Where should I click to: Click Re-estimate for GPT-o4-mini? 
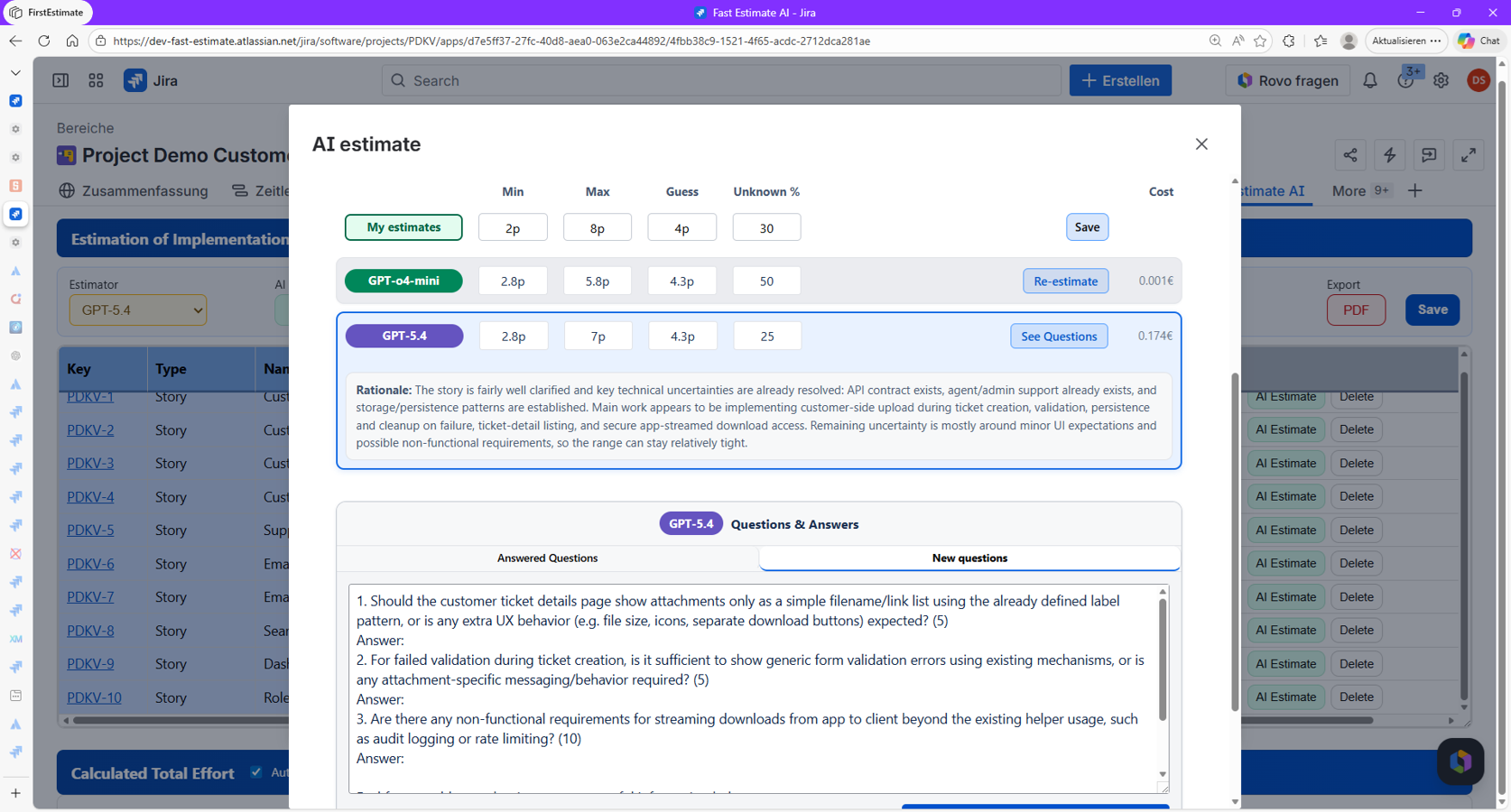click(x=1065, y=281)
